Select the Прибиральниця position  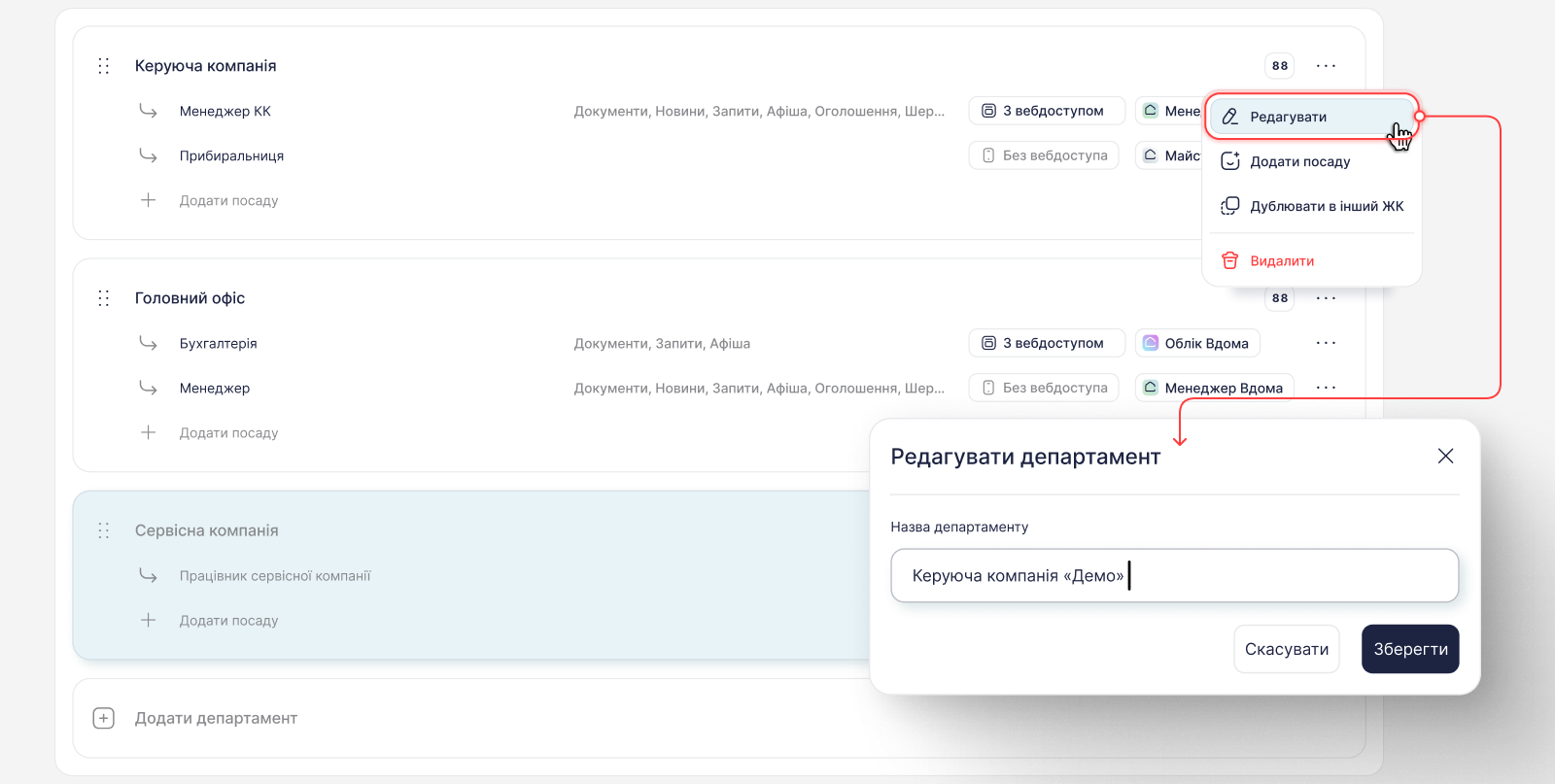(x=231, y=155)
